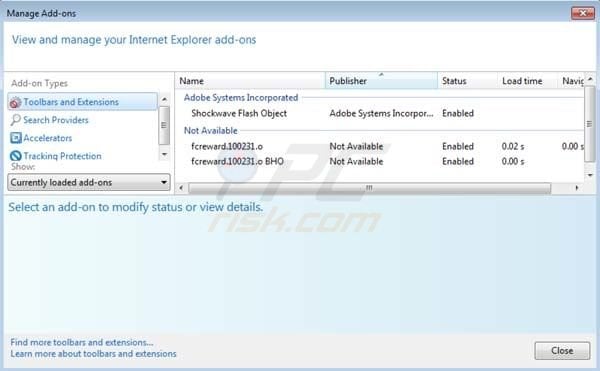Click the horizontal scrollbar thumb of add-on list
Viewport: 600px width, 371px height.
click(x=369, y=188)
